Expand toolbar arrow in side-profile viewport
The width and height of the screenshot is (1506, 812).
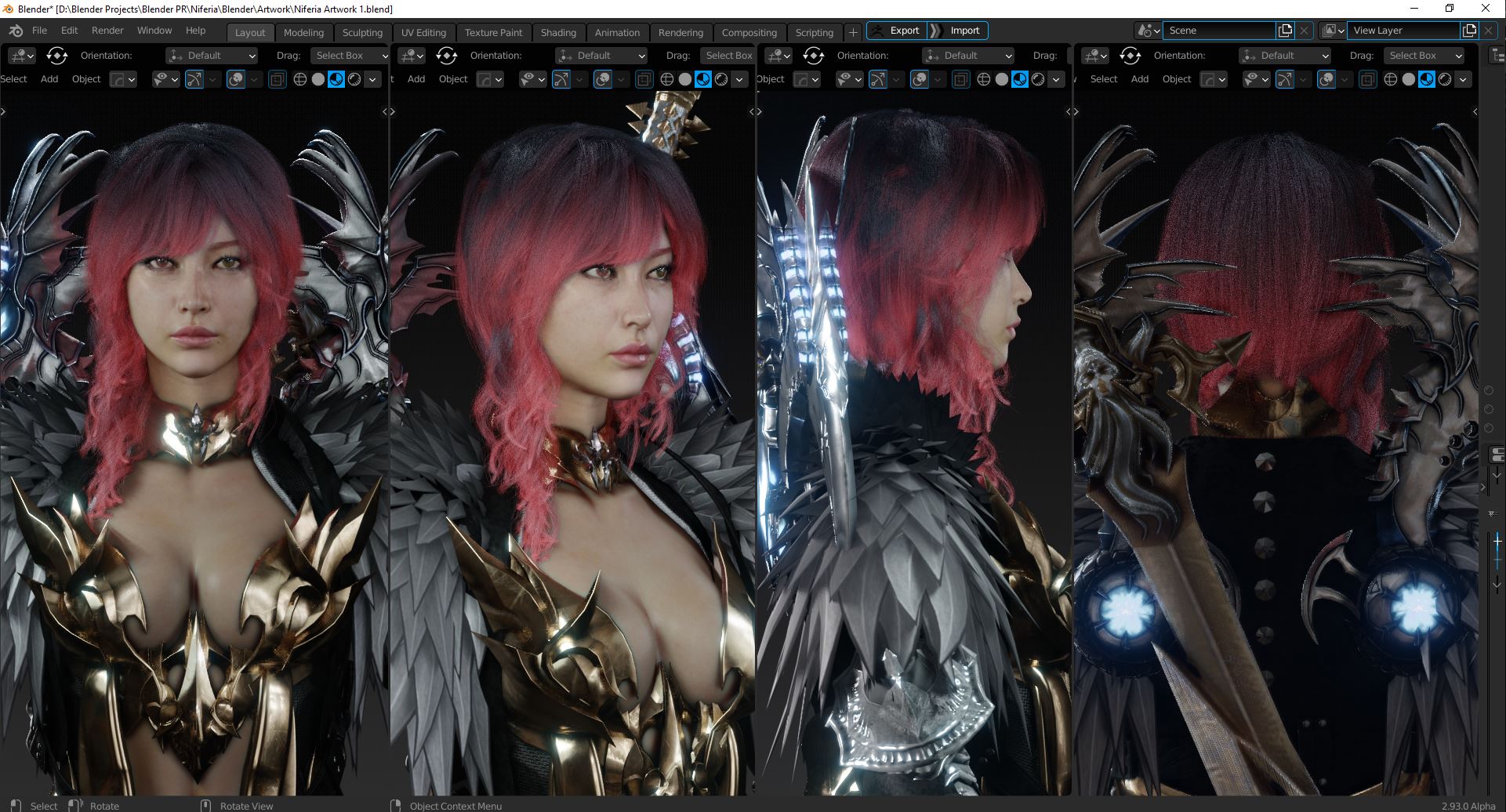pos(760,112)
